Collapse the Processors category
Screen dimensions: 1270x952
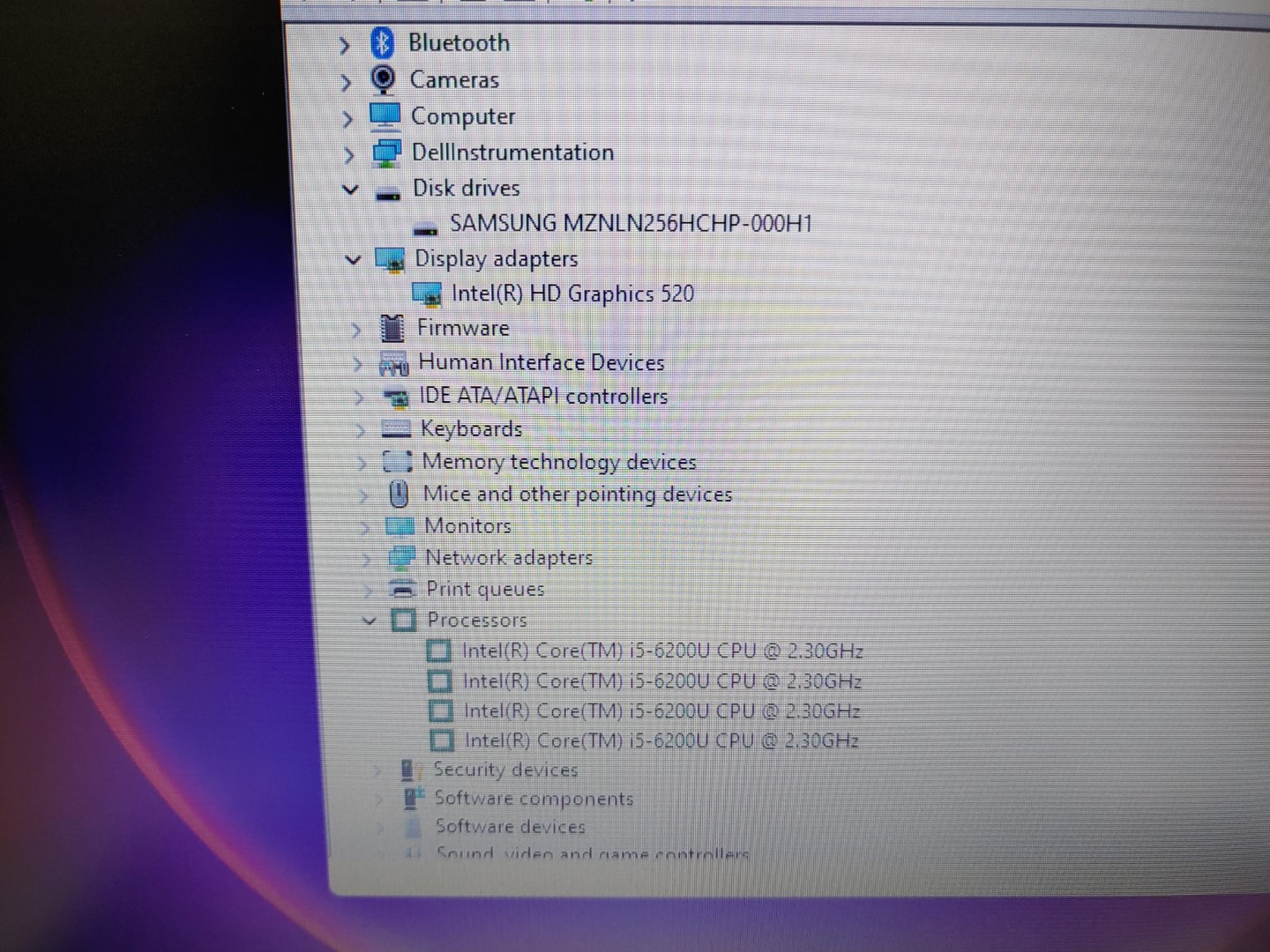[x=370, y=621]
